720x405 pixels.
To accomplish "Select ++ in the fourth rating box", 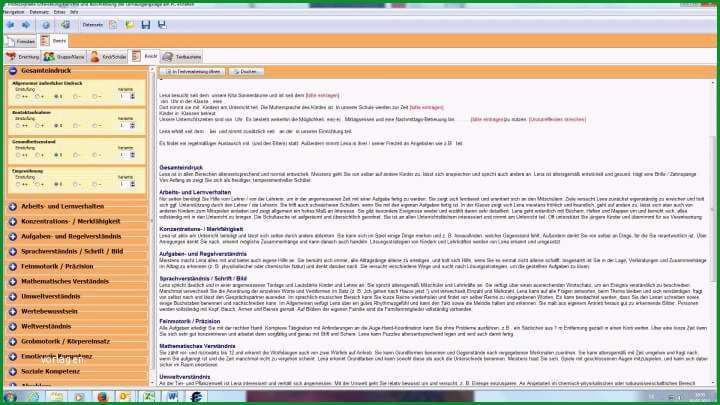I will 18,185.
